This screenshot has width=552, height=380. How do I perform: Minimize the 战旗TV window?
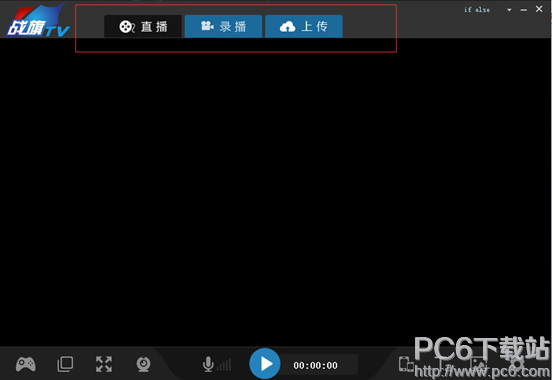(524, 10)
